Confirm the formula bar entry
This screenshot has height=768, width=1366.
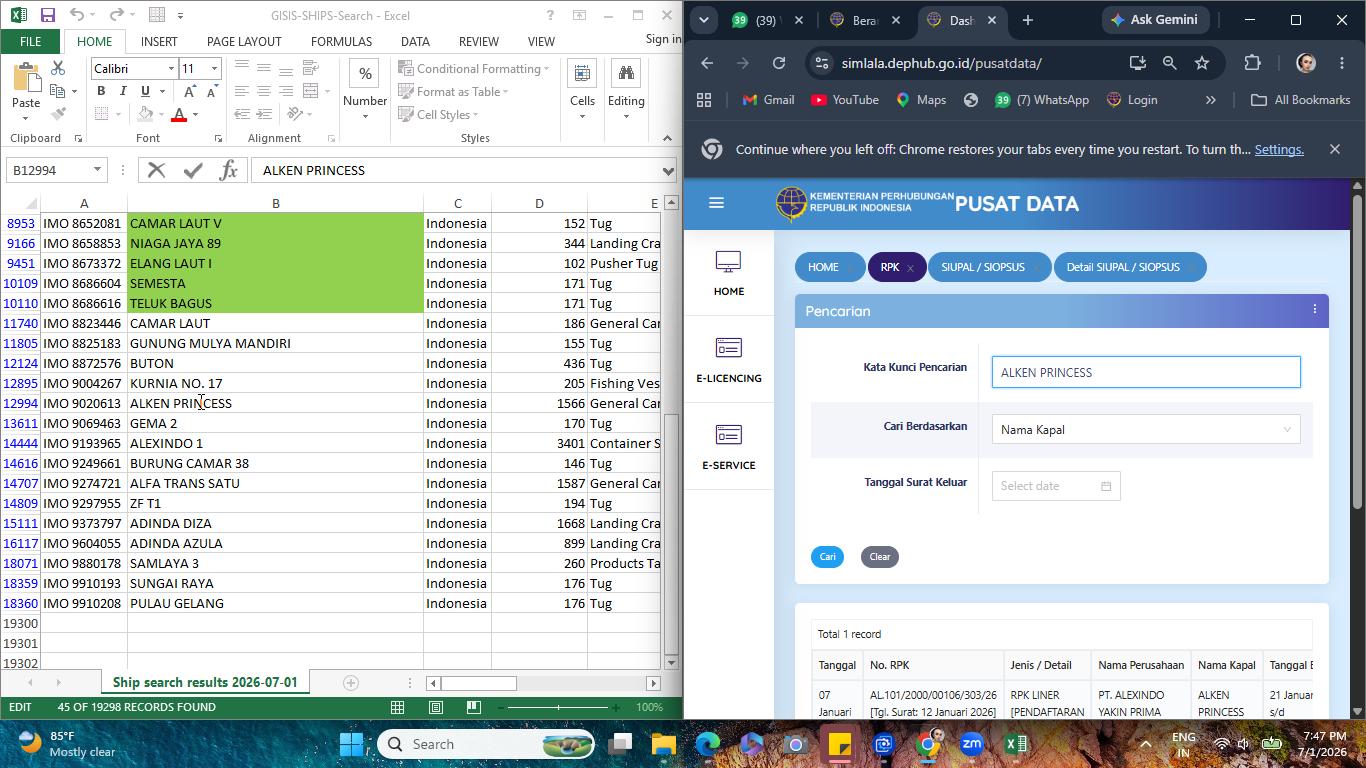click(x=193, y=170)
